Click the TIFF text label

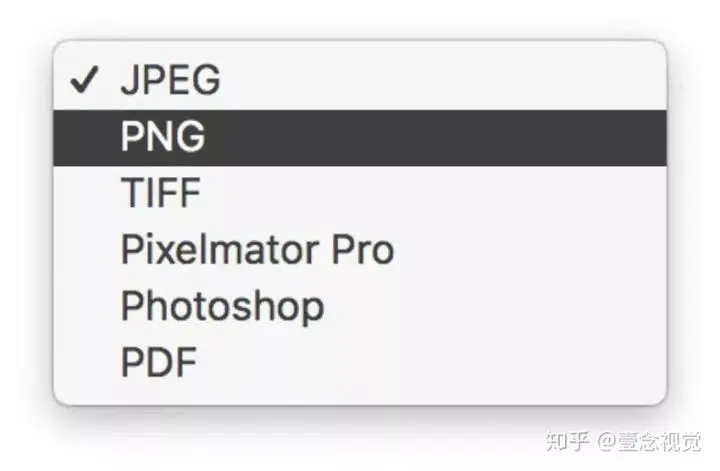pyautogui.click(x=161, y=193)
